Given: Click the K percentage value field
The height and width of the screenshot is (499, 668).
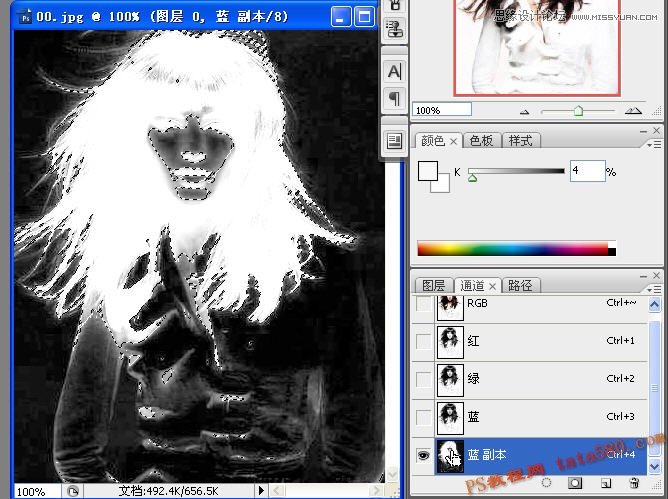Looking at the screenshot, I should (x=587, y=171).
